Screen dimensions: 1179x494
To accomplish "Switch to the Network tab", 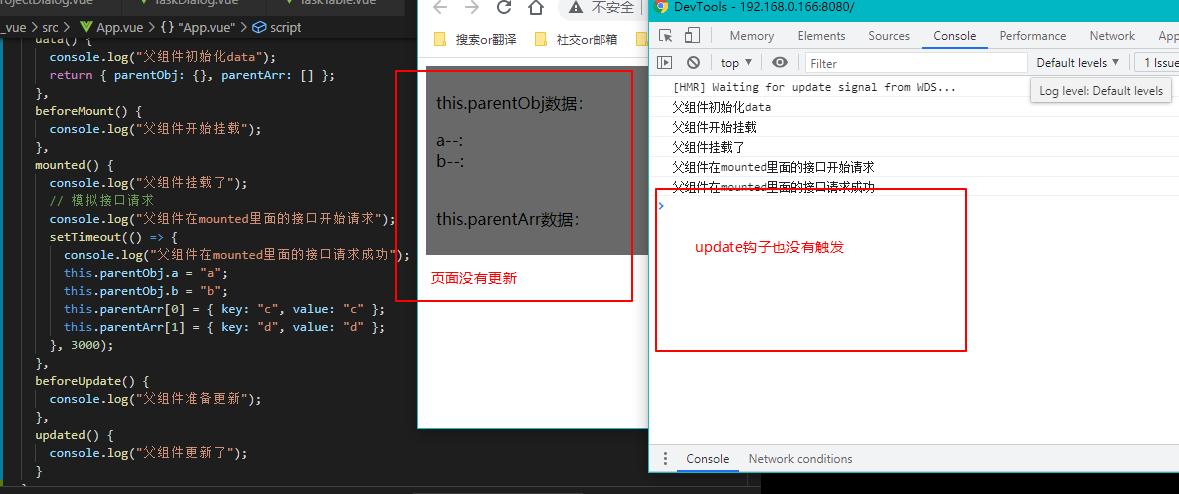I will [x=1112, y=36].
